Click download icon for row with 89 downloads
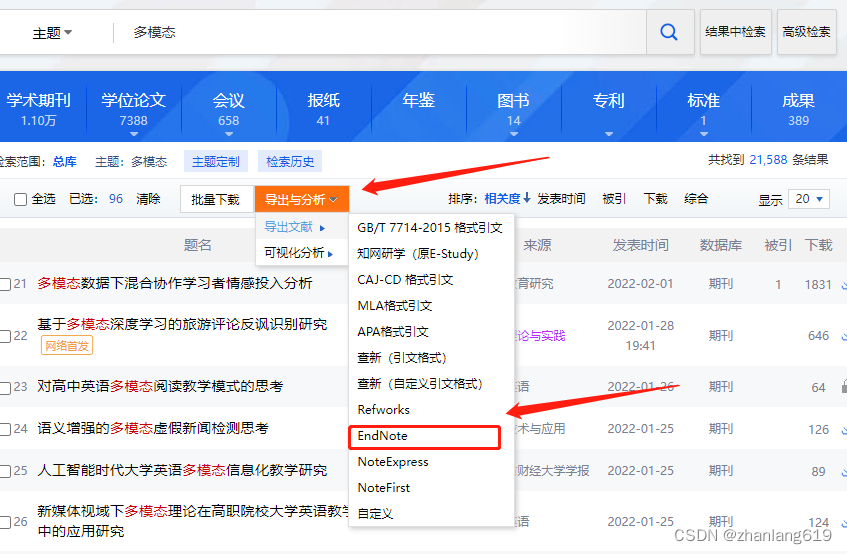847x554 pixels. point(844,471)
